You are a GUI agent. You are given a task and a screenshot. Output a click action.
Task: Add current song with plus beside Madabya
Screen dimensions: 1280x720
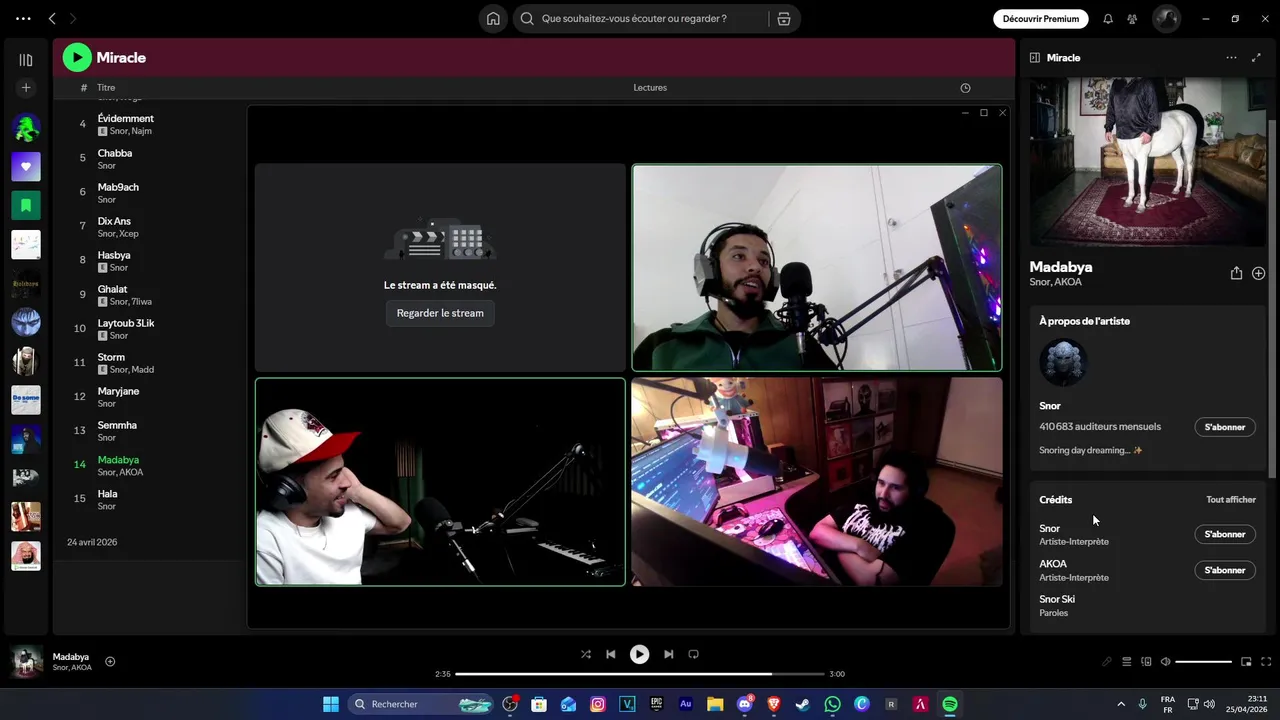pos(110,661)
